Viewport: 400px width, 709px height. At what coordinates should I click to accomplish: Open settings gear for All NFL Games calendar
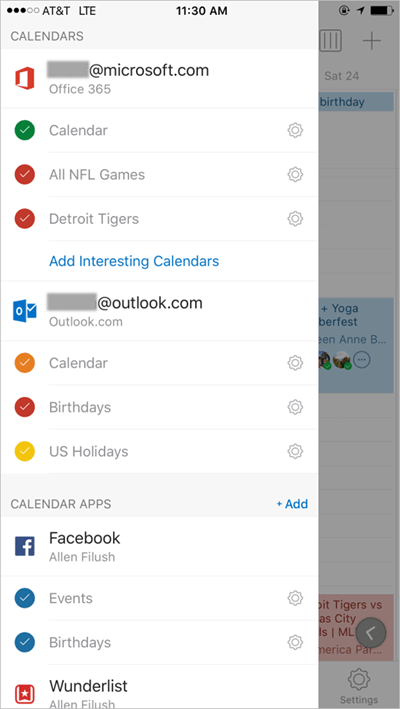point(295,174)
